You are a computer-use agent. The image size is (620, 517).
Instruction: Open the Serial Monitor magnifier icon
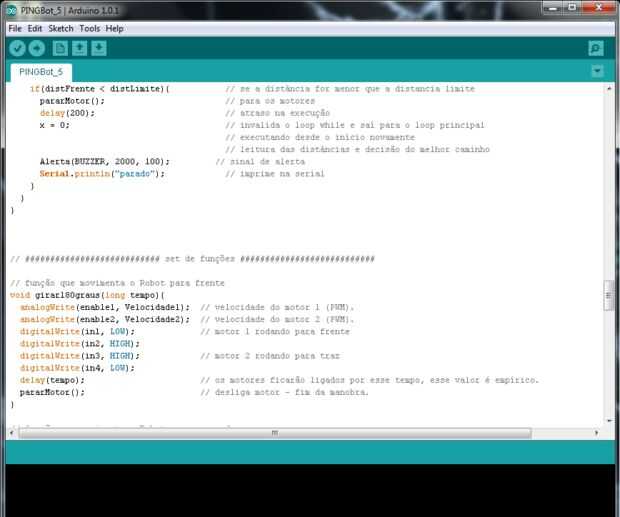(596, 48)
